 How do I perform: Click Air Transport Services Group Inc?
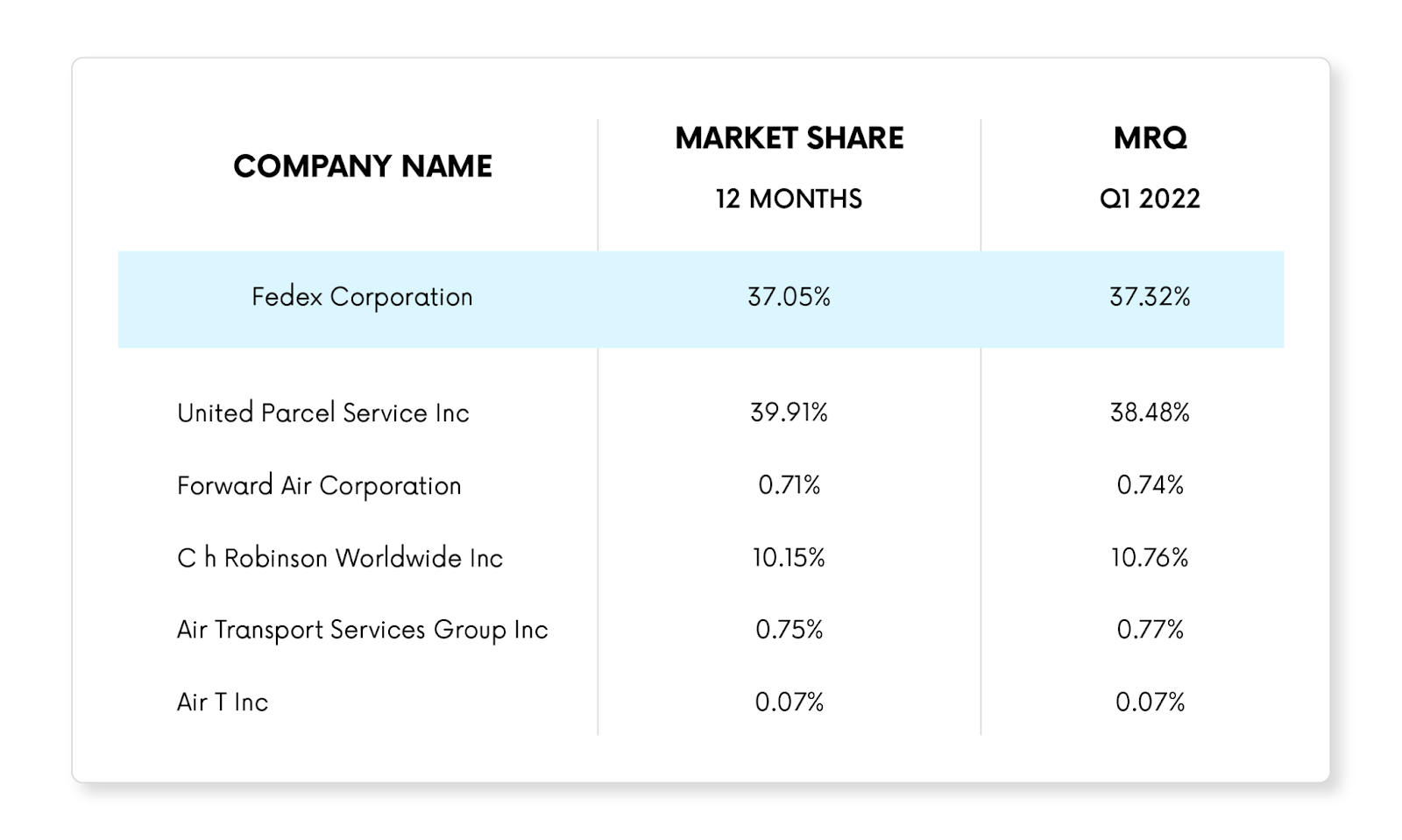362,630
